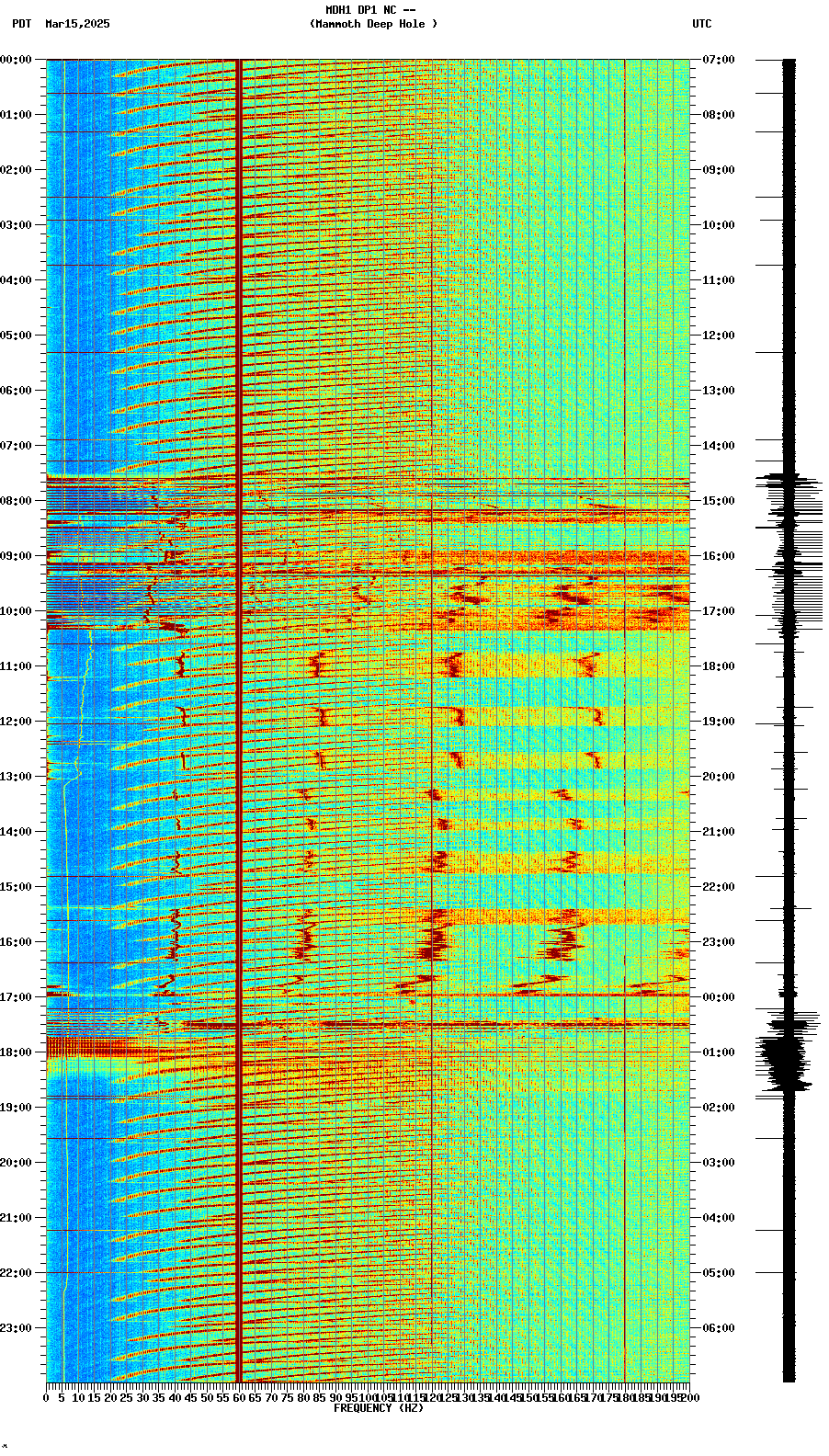This screenshot has width=829, height=1456.
Task: Click the 19:00 UTC time label
Action: (719, 722)
